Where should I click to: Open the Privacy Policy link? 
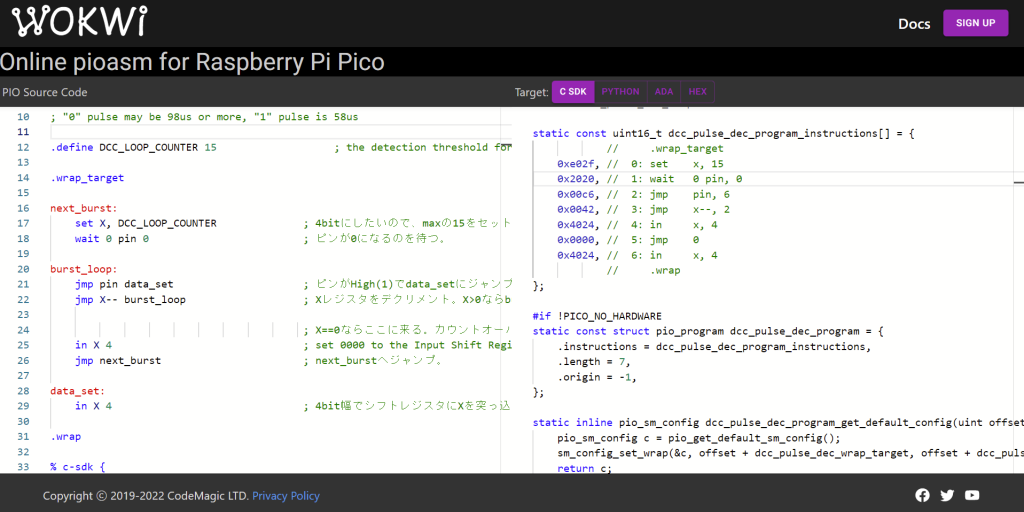point(286,495)
